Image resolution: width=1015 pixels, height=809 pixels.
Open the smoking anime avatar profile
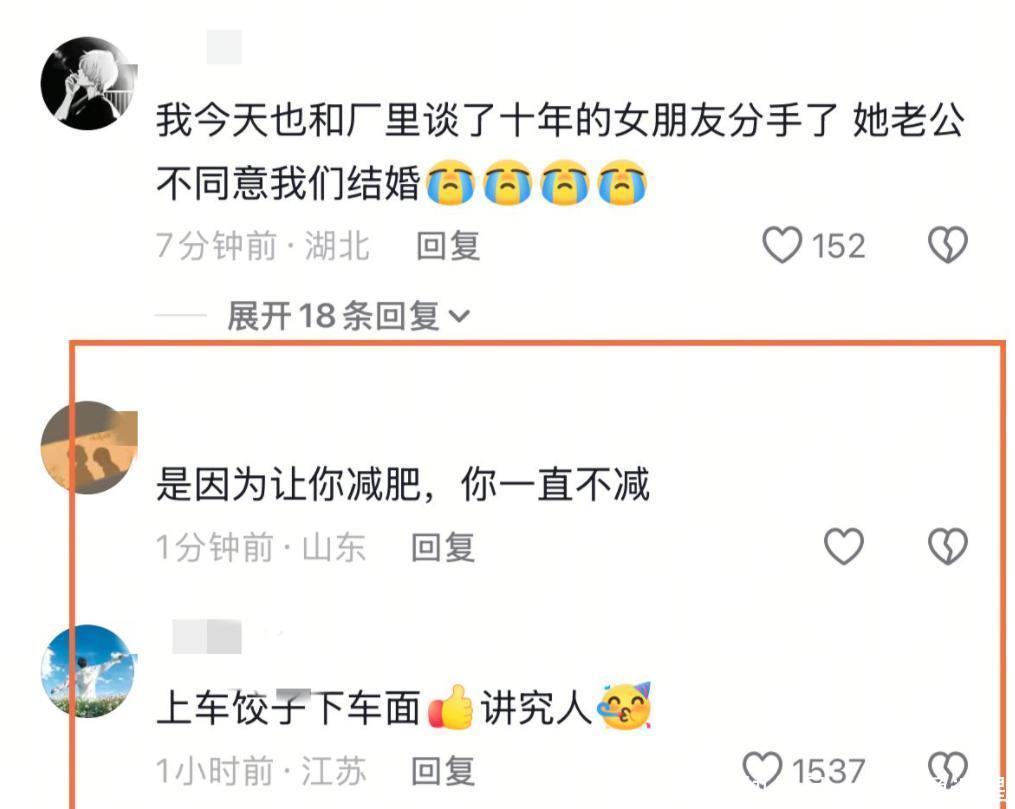click(88, 83)
